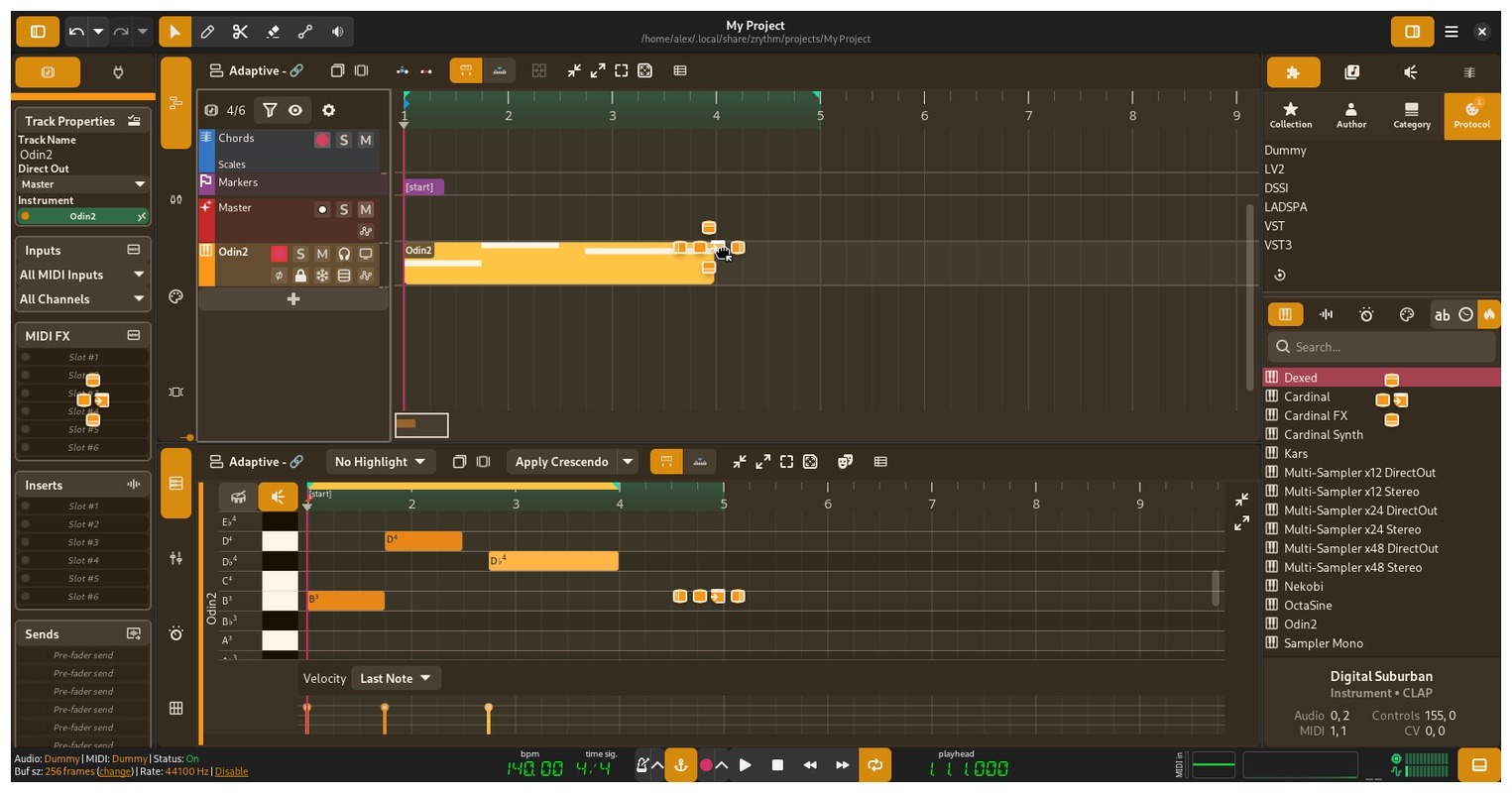Toggle track visibility eye icon
The image size is (1512, 793).
295,110
